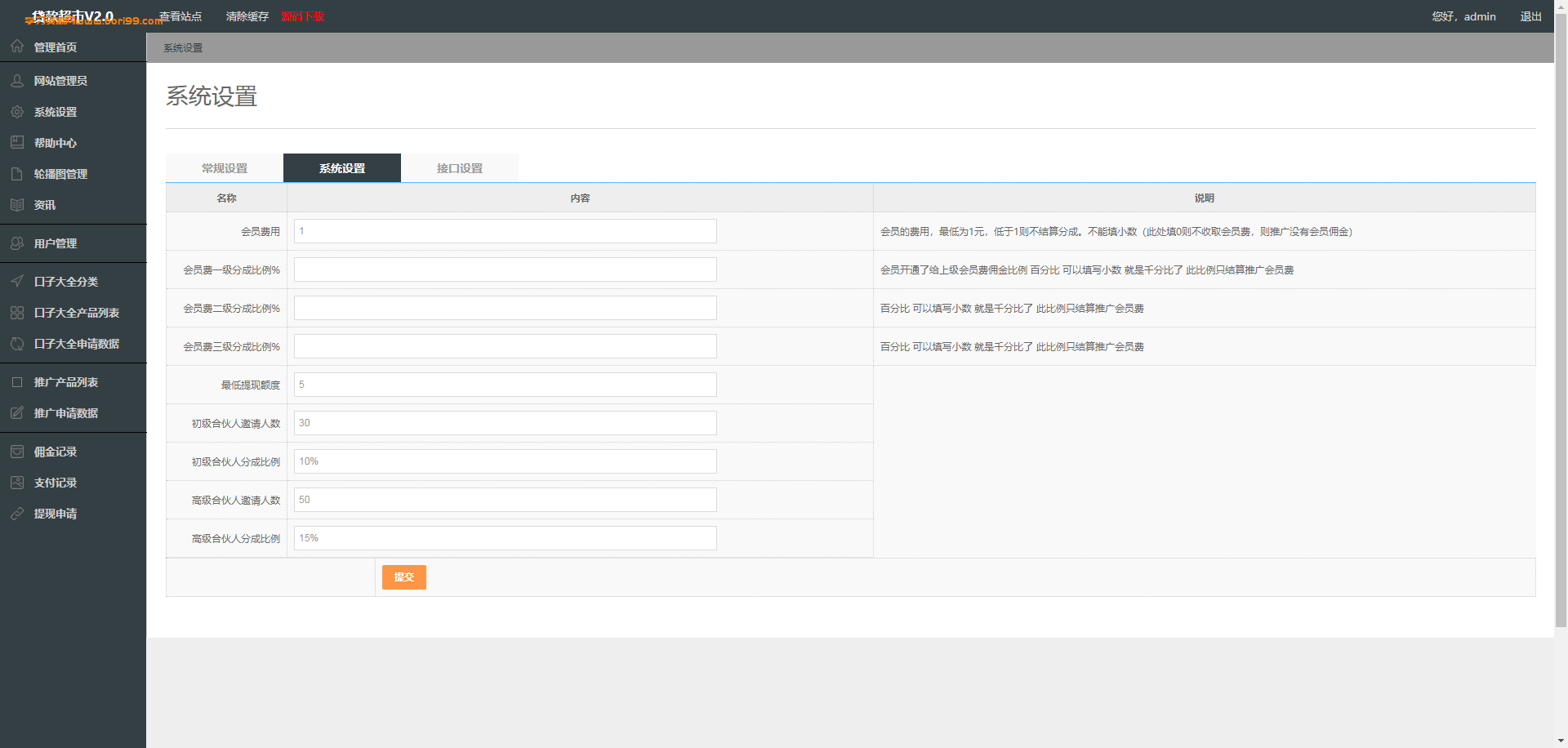Click the square icon beside 推广产品列表
This screenshot has height=748, width=1568.
pos(17,382)
